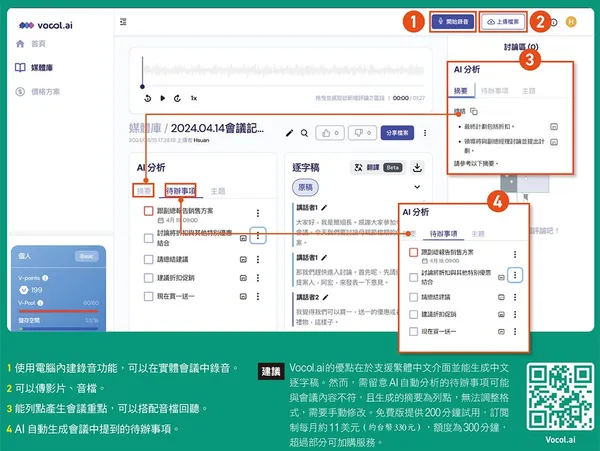This screenshot has height=451, width=600.
Task: Check the 現在買一送一 to-do item
Action: pos(148,296)
